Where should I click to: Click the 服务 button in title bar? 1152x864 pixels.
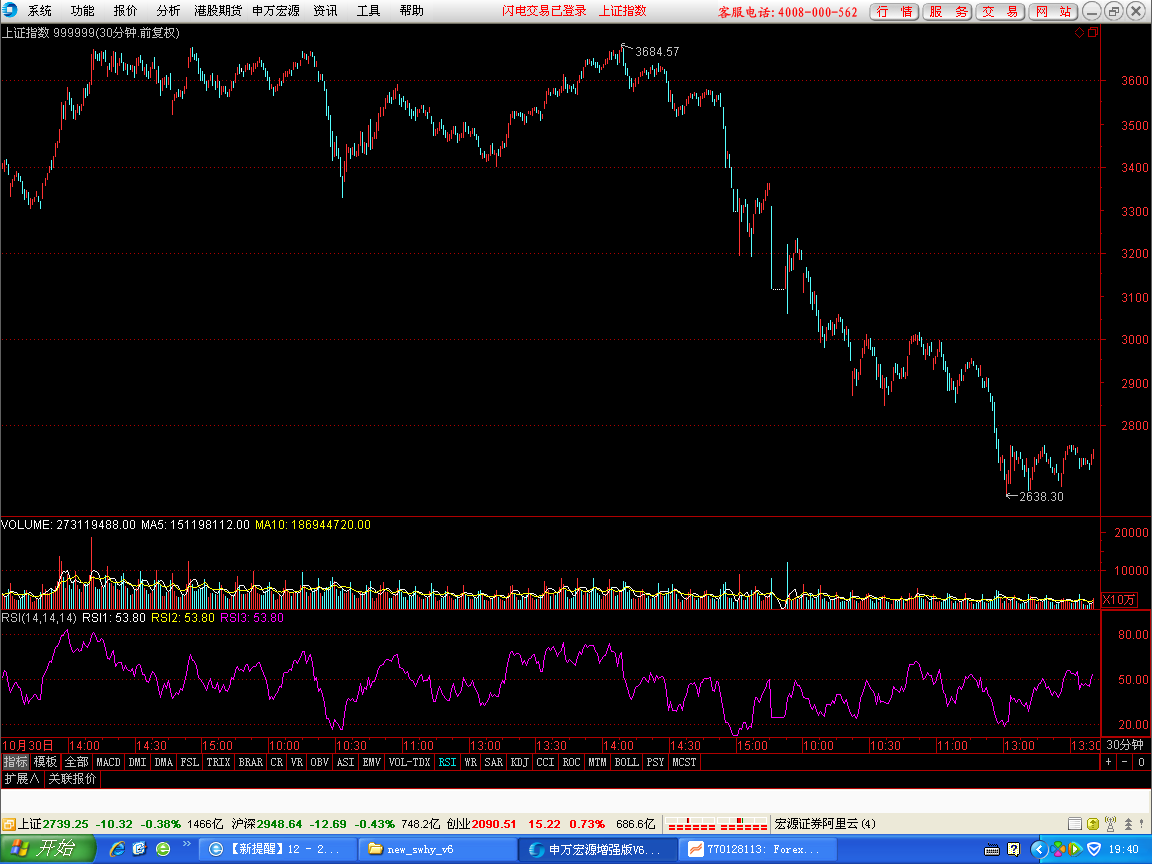click(947, 12)
